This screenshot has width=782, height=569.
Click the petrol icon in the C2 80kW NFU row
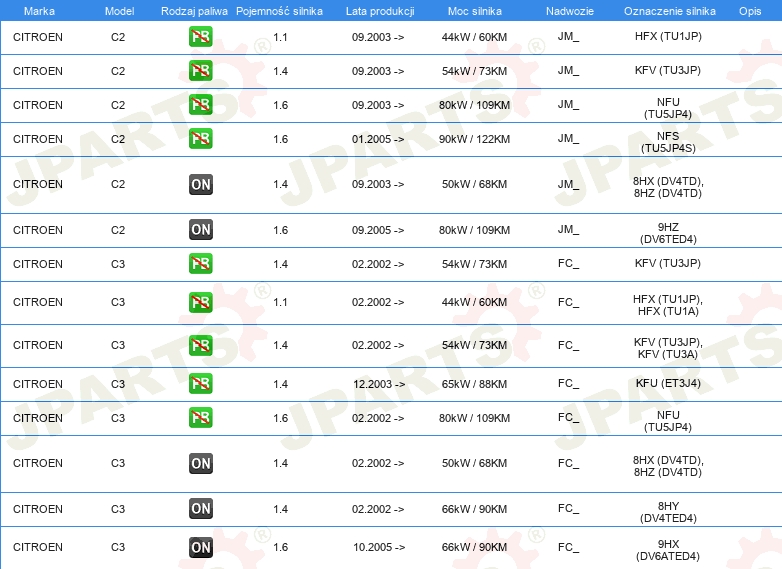[x=200, y=104]
